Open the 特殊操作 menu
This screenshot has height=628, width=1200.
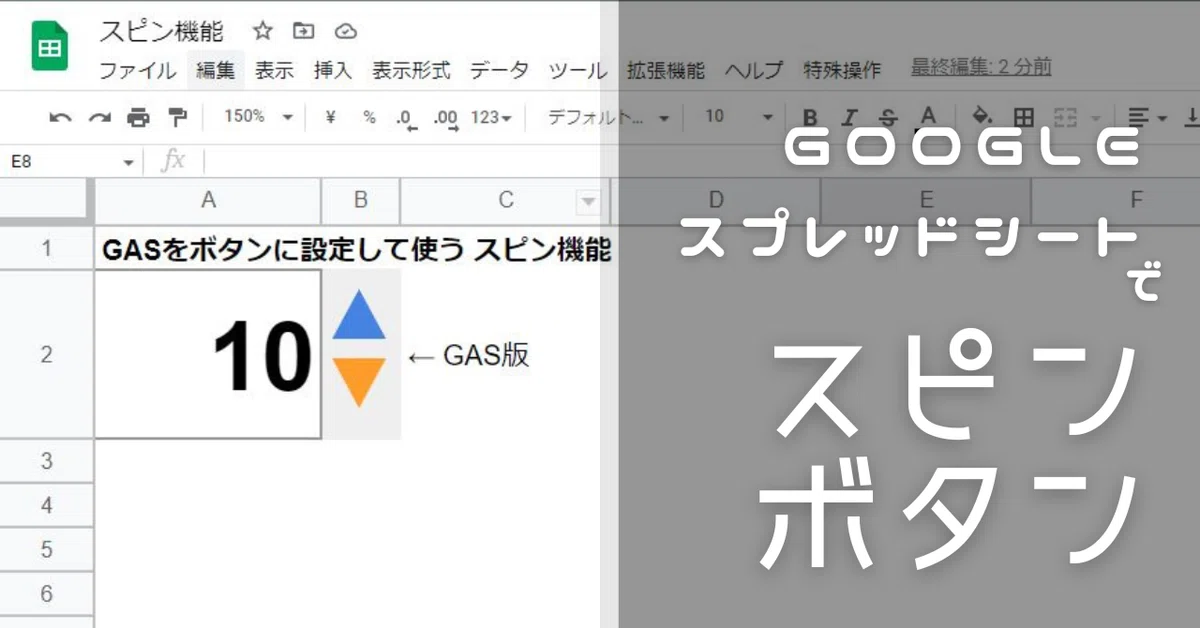(842, 70)
